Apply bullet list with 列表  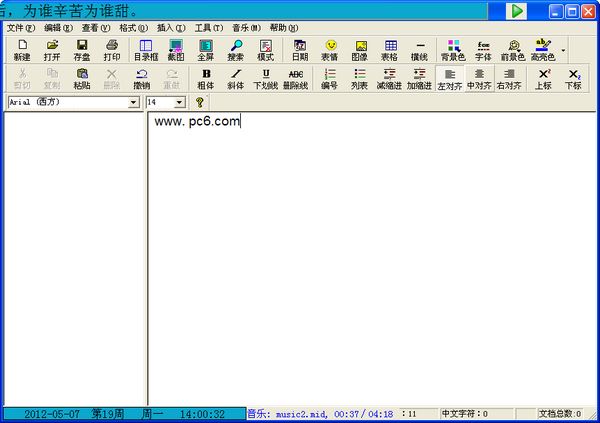click(359, 78)
